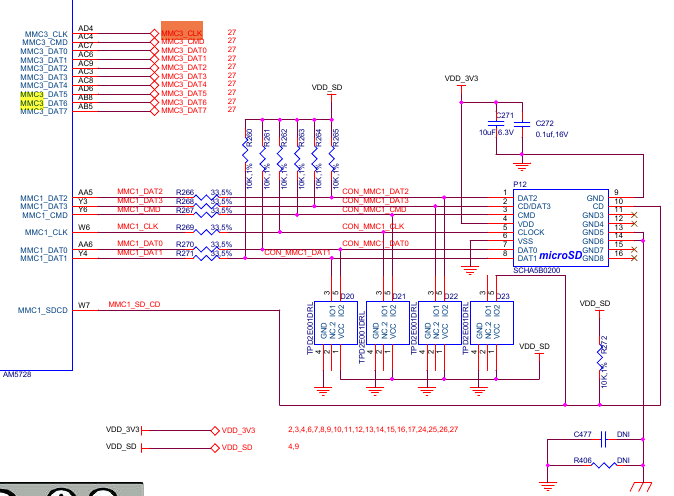Select pull-up resistor R260 designator

point(249,138)
